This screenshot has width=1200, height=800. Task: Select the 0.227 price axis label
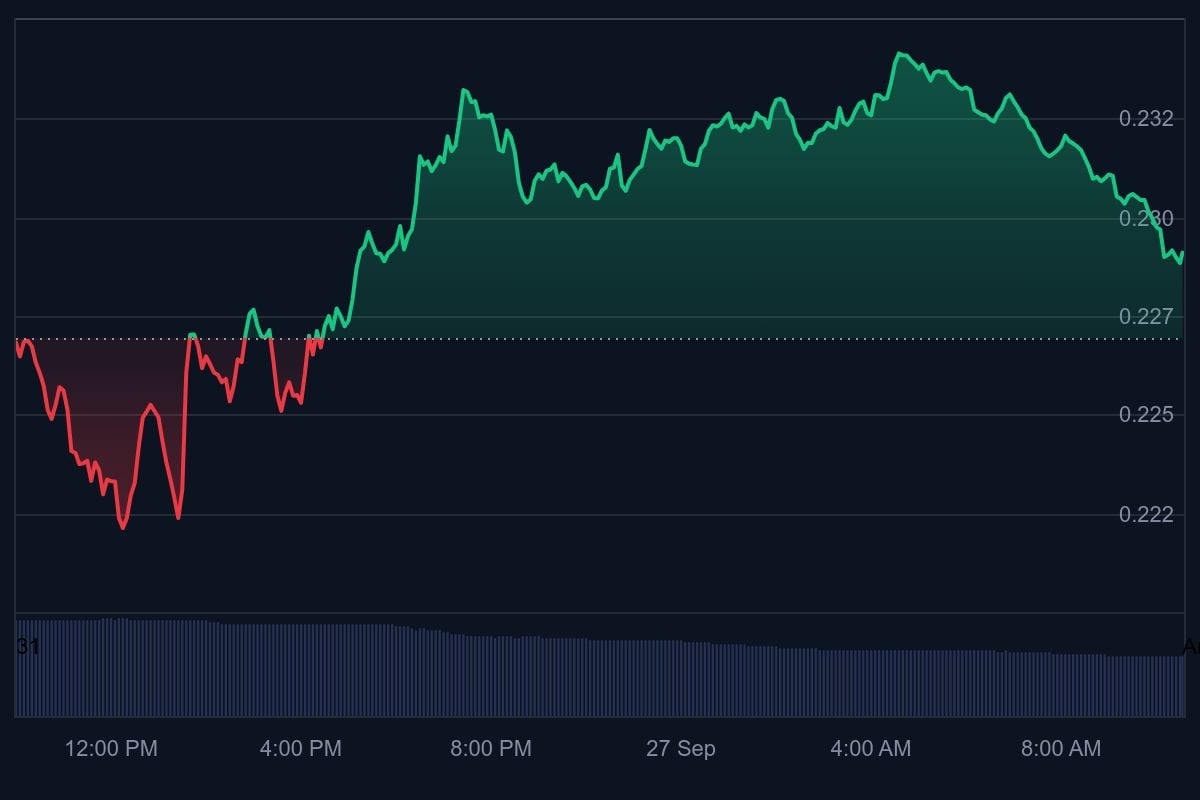pyautogui.click(x=1146, y=317)
